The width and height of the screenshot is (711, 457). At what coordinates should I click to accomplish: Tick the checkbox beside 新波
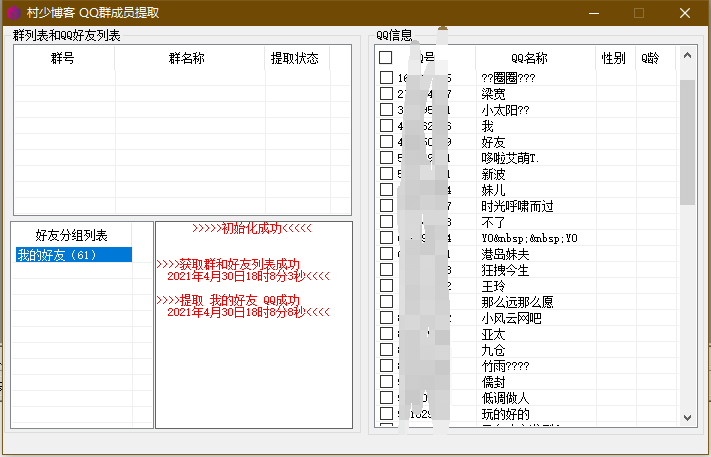click(386, 173)
